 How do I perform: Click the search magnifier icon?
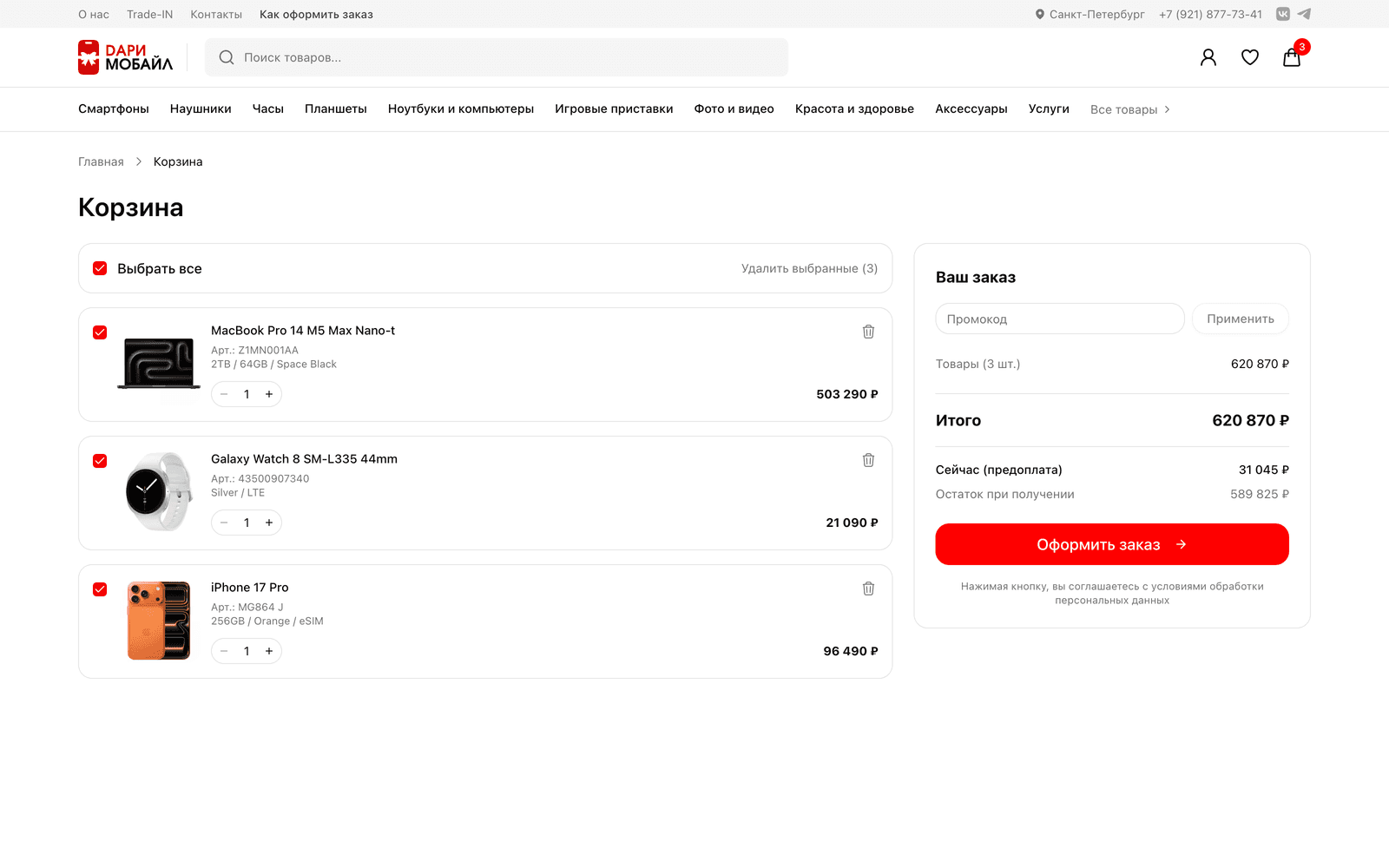point(227,57)
